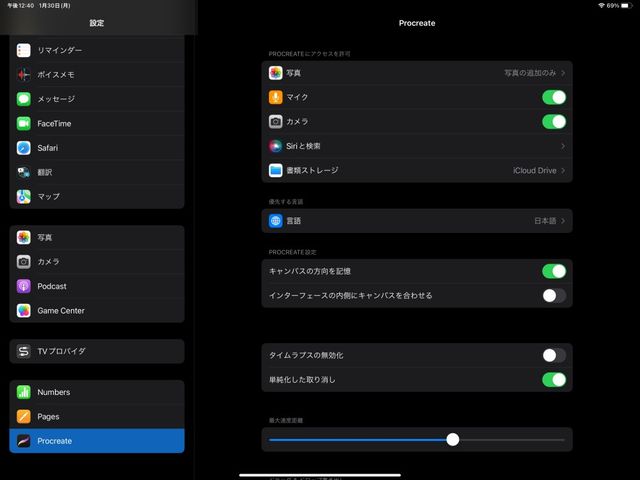640x480 pixels.
Task: Click the 1月30日(月) date in status bar
Action: click(55, 6)
